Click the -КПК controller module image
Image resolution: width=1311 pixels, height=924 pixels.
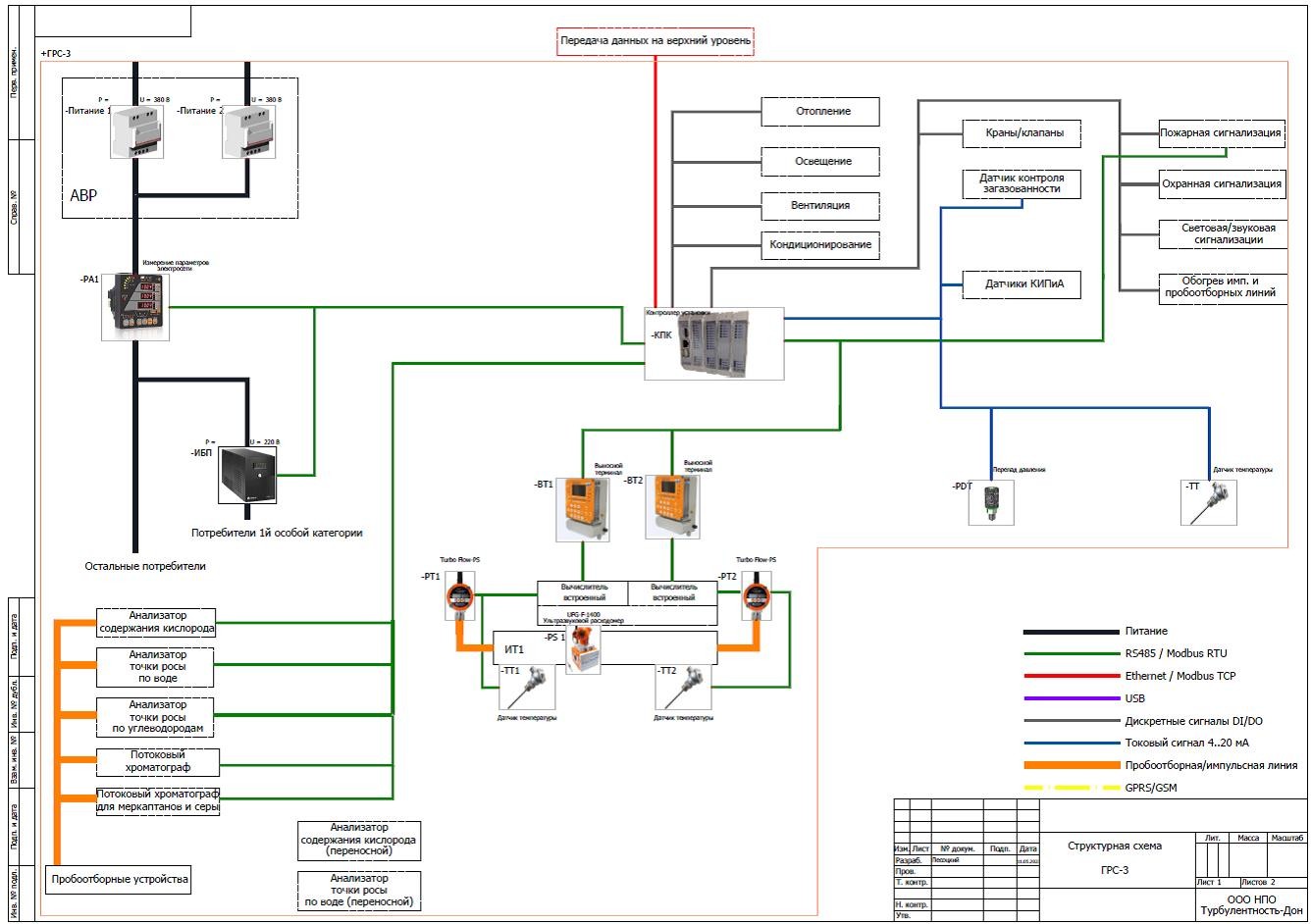(x=714, y=343)
